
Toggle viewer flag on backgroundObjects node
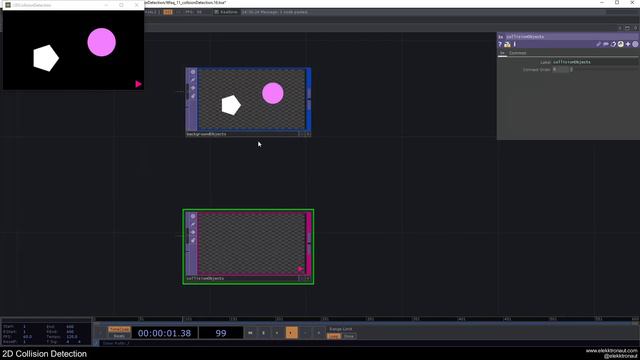193,72
